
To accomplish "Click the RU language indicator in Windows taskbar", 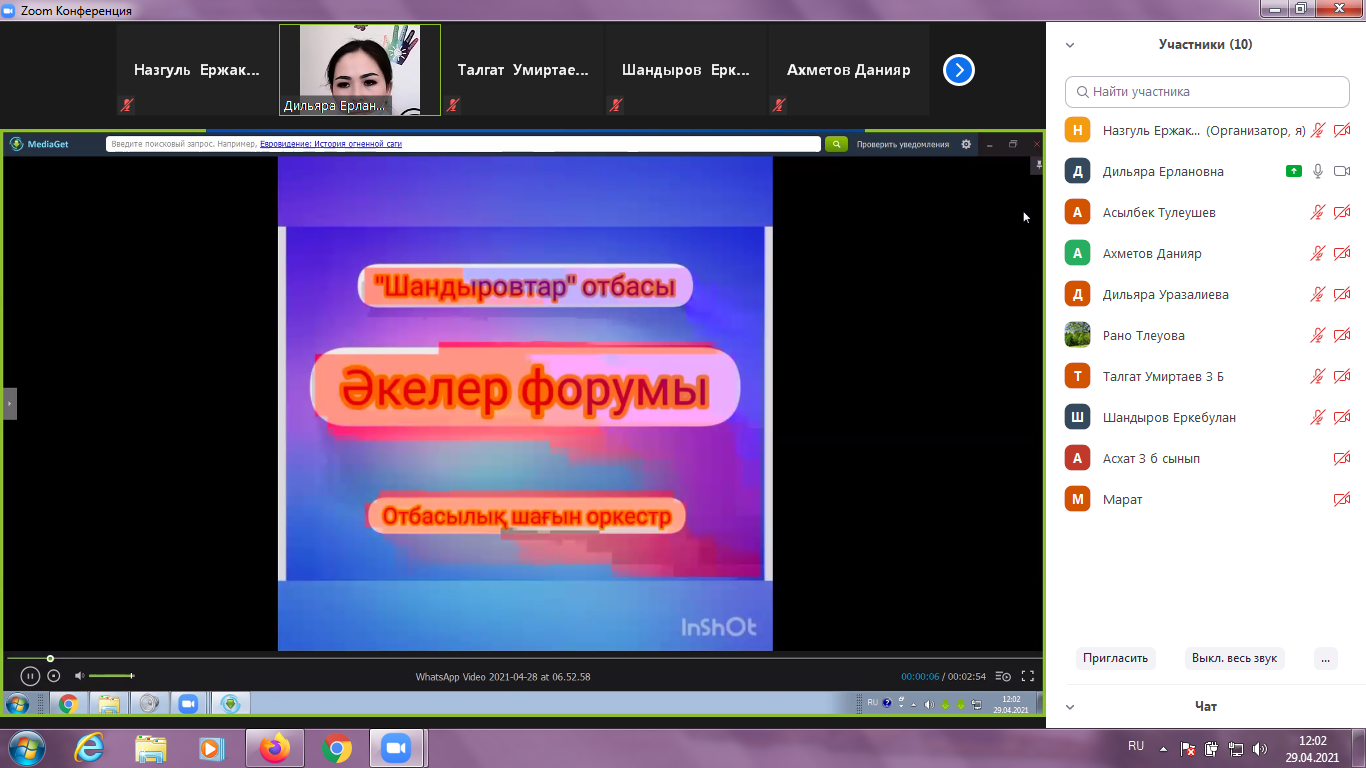I will [1136, 746].
